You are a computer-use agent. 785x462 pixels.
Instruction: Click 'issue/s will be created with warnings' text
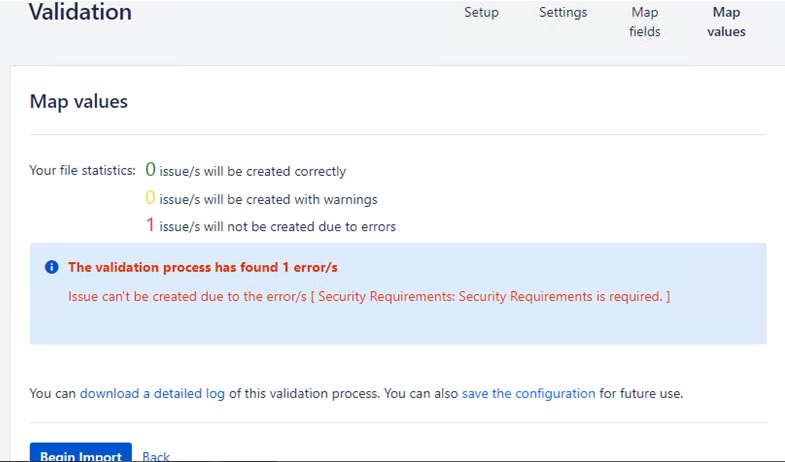pos(268,199)
